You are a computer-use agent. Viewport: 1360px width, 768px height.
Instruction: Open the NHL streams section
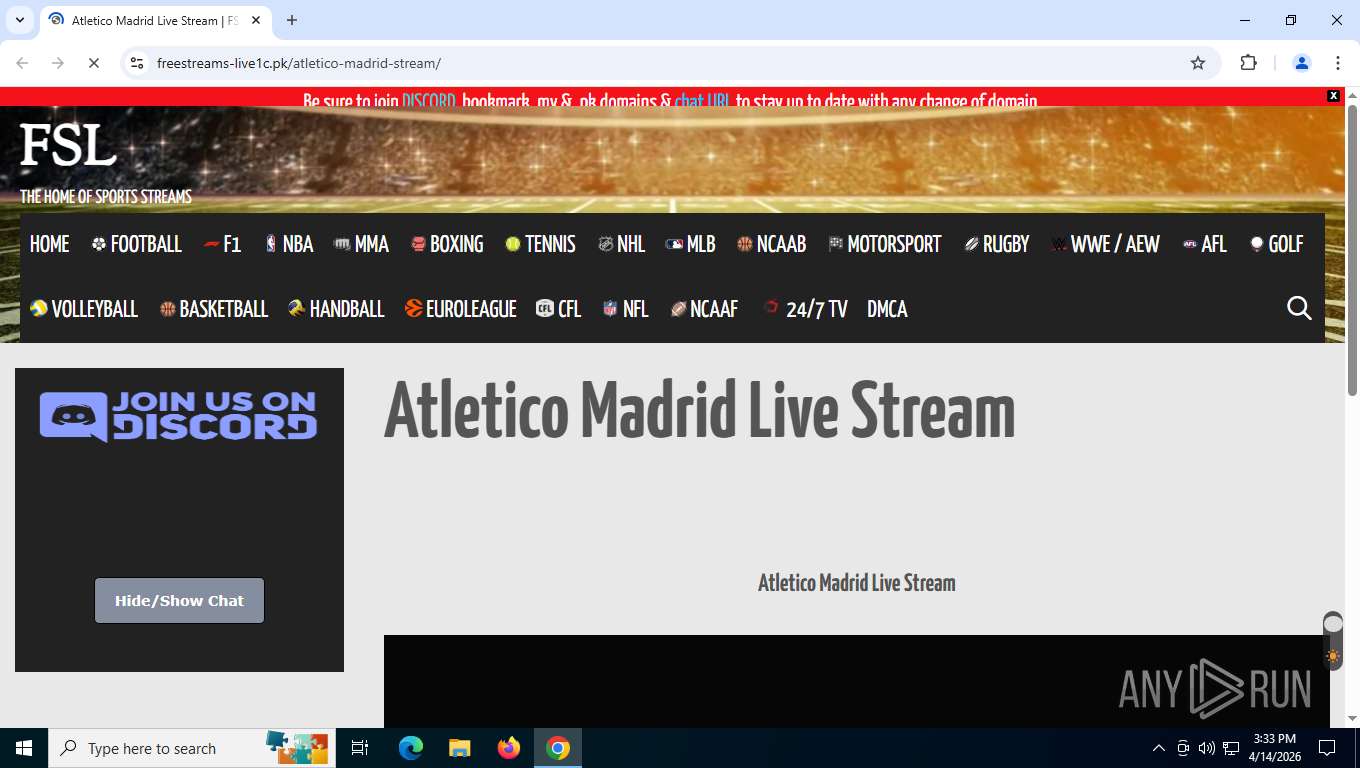[x=621, y=244]
